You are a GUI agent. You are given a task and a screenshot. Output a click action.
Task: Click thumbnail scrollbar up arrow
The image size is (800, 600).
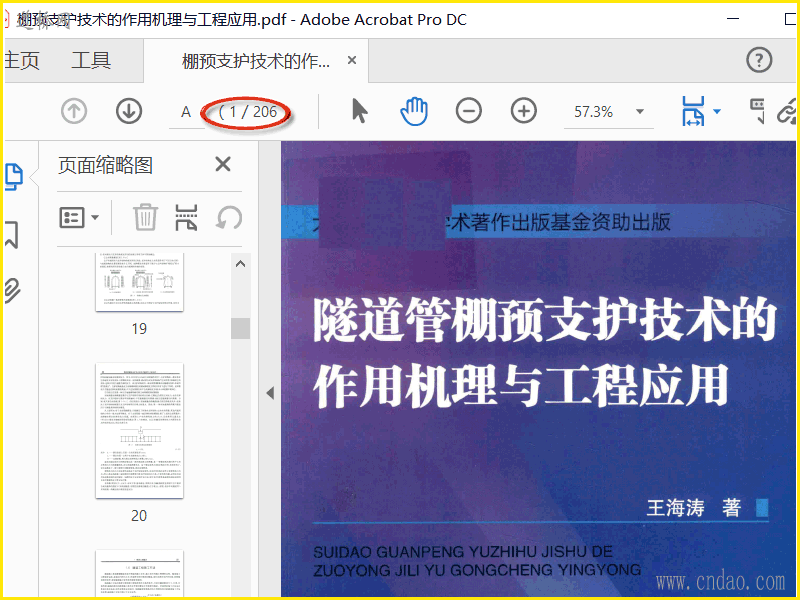[240, 264]
